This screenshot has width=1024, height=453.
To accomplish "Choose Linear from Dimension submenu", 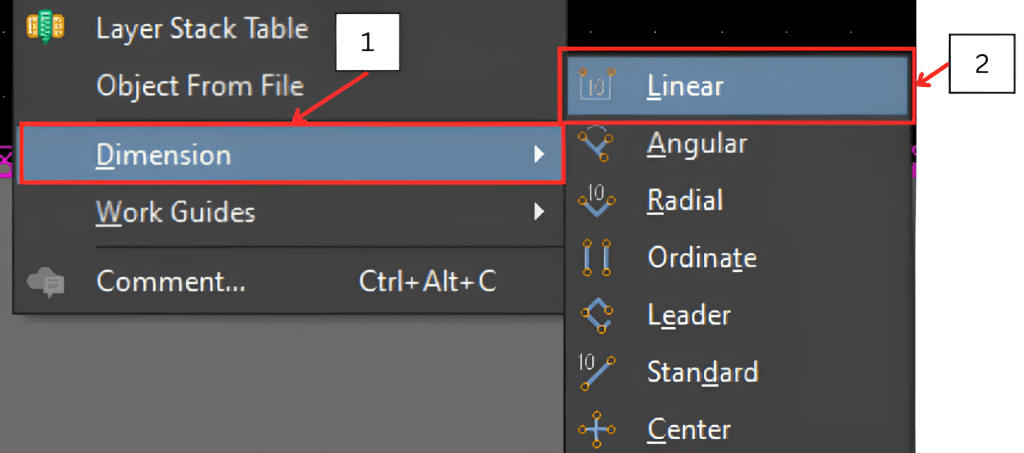I will (685, 86).
